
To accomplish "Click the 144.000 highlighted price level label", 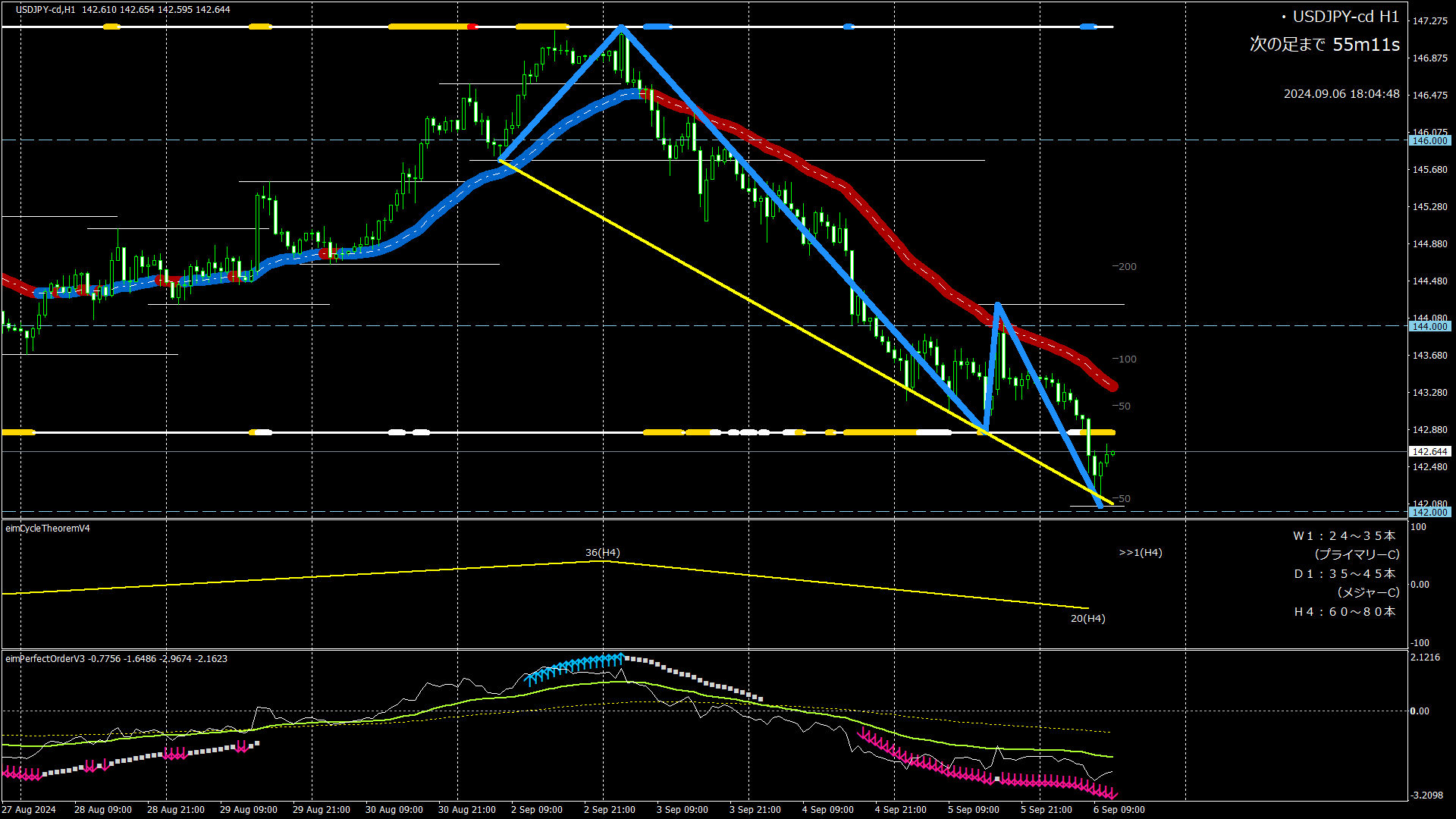I will pos(1429,326).
